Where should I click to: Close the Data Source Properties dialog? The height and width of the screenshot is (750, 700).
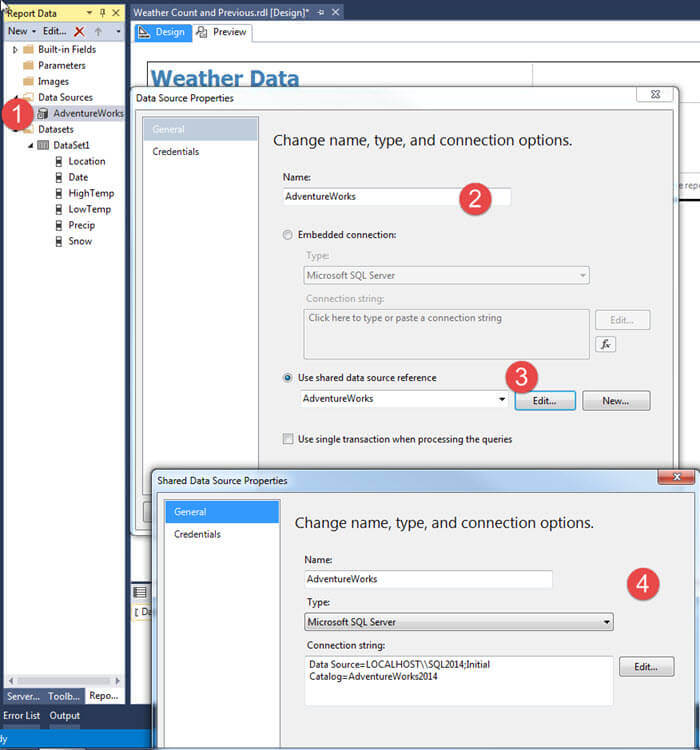(x=655, y=94)
